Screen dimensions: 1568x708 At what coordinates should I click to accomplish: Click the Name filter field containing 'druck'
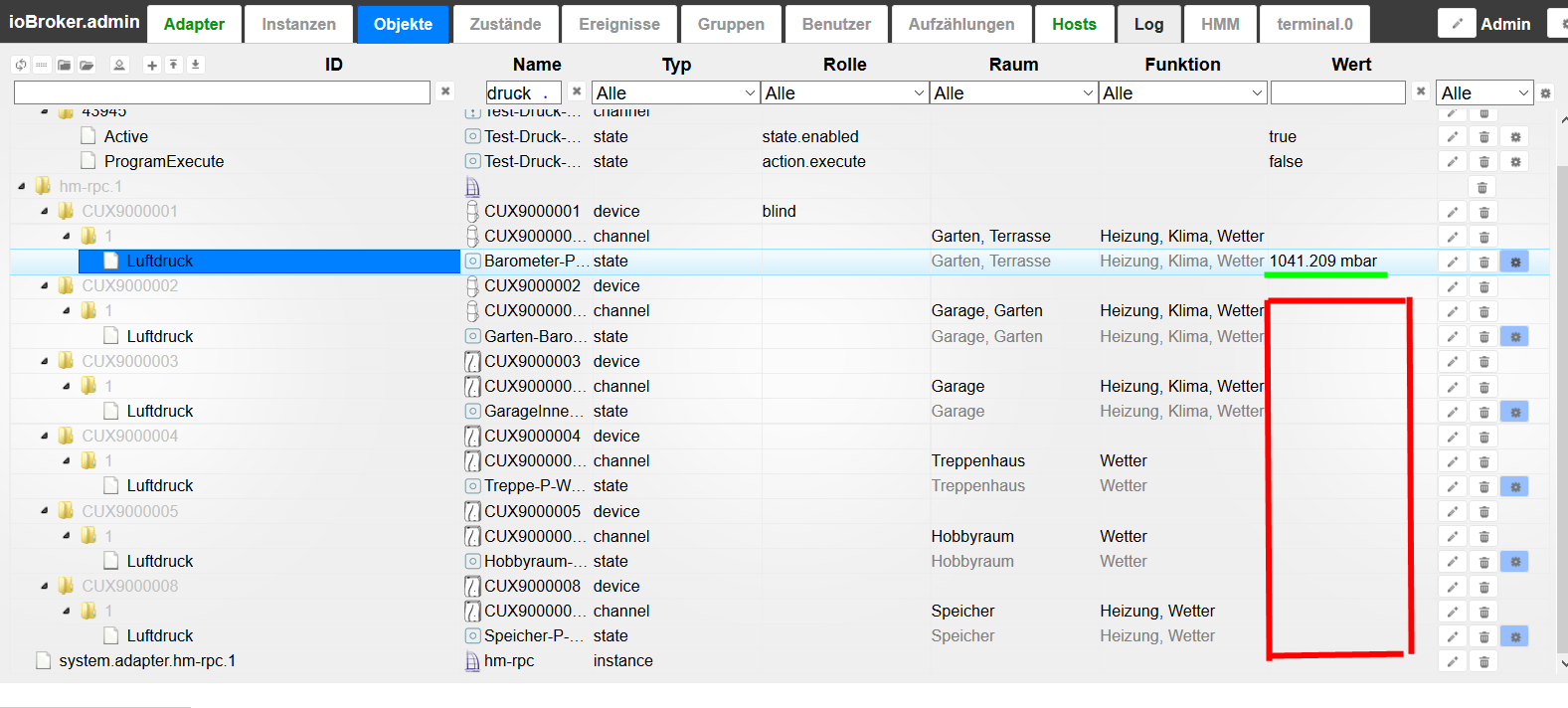tap(523, 92)
